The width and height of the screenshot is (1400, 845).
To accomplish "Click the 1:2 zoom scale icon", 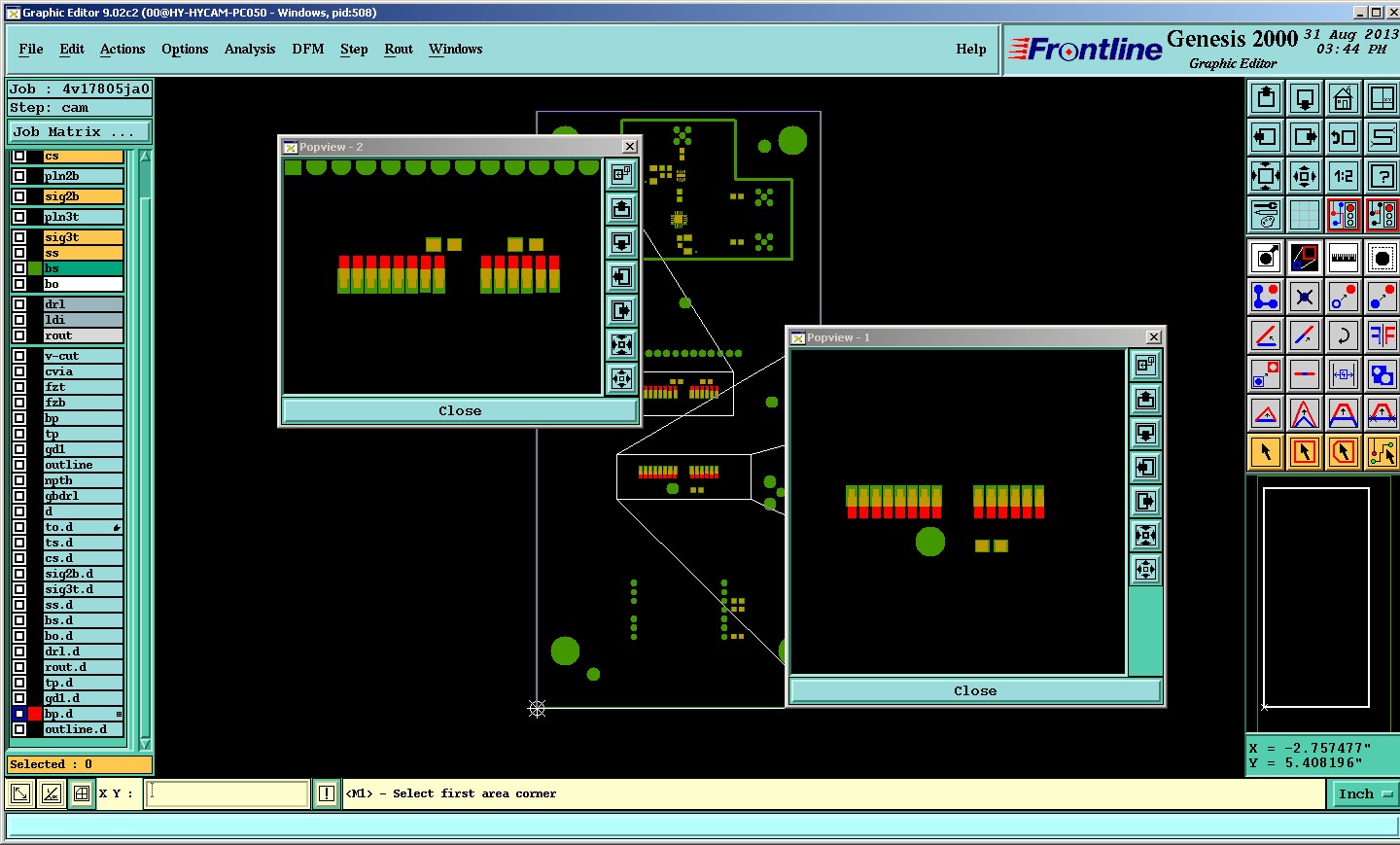I will click(1344, 176).
